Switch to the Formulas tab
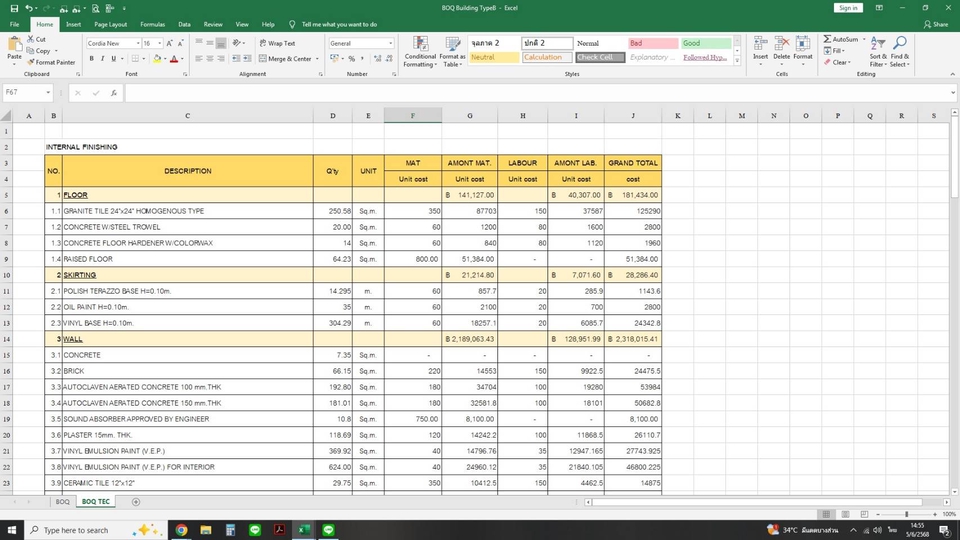The image size is (960, 540). coord(152,24)
